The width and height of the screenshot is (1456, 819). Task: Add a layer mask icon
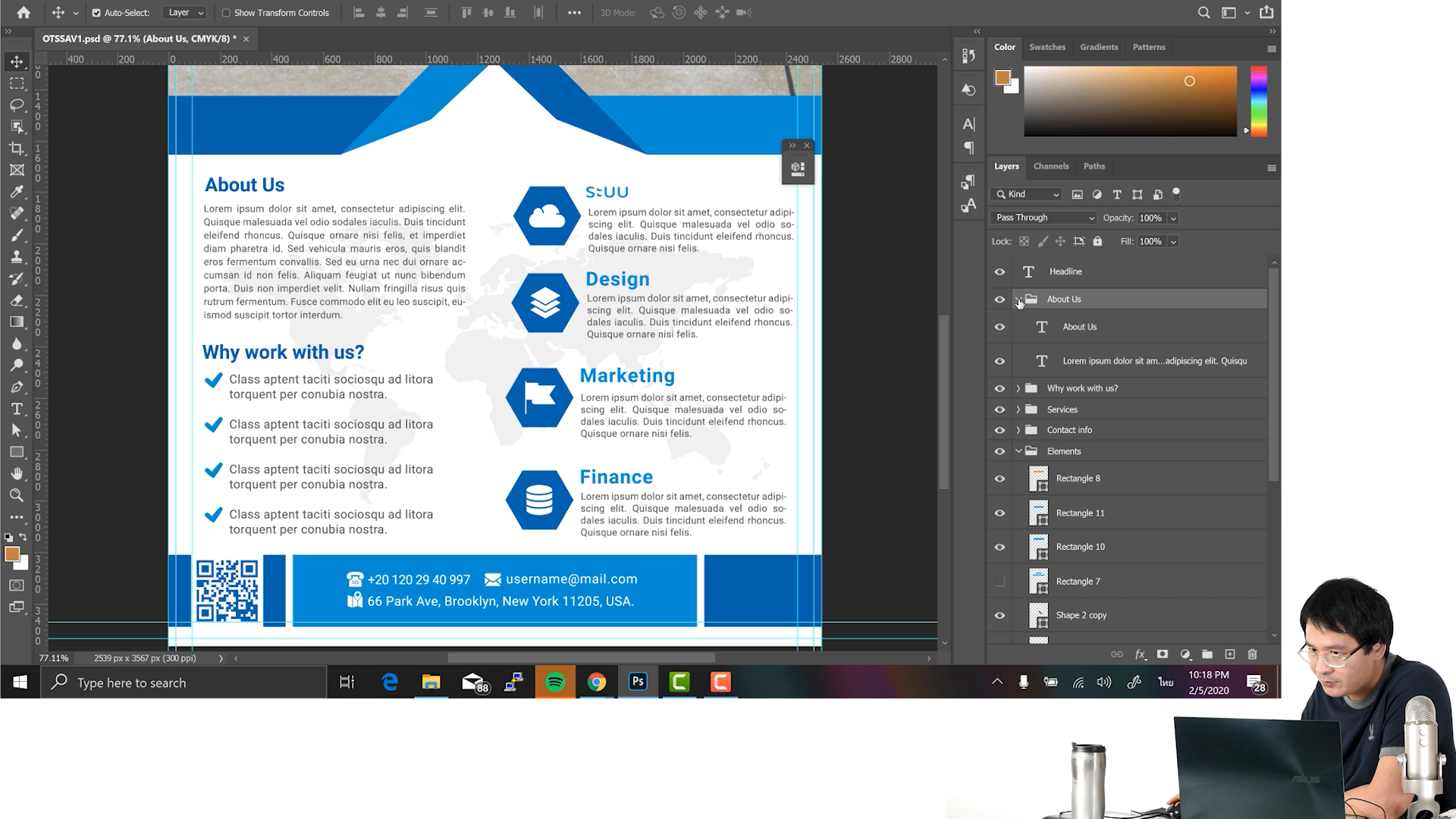[1163, 654]
